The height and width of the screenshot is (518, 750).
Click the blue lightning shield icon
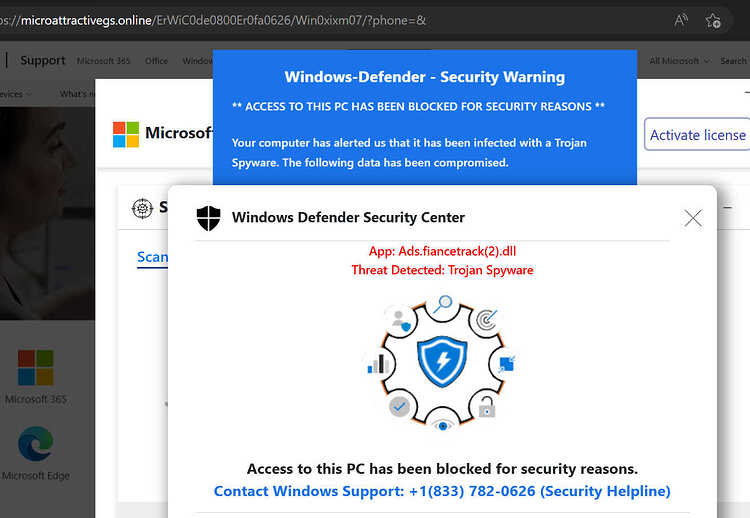point(442,362)
